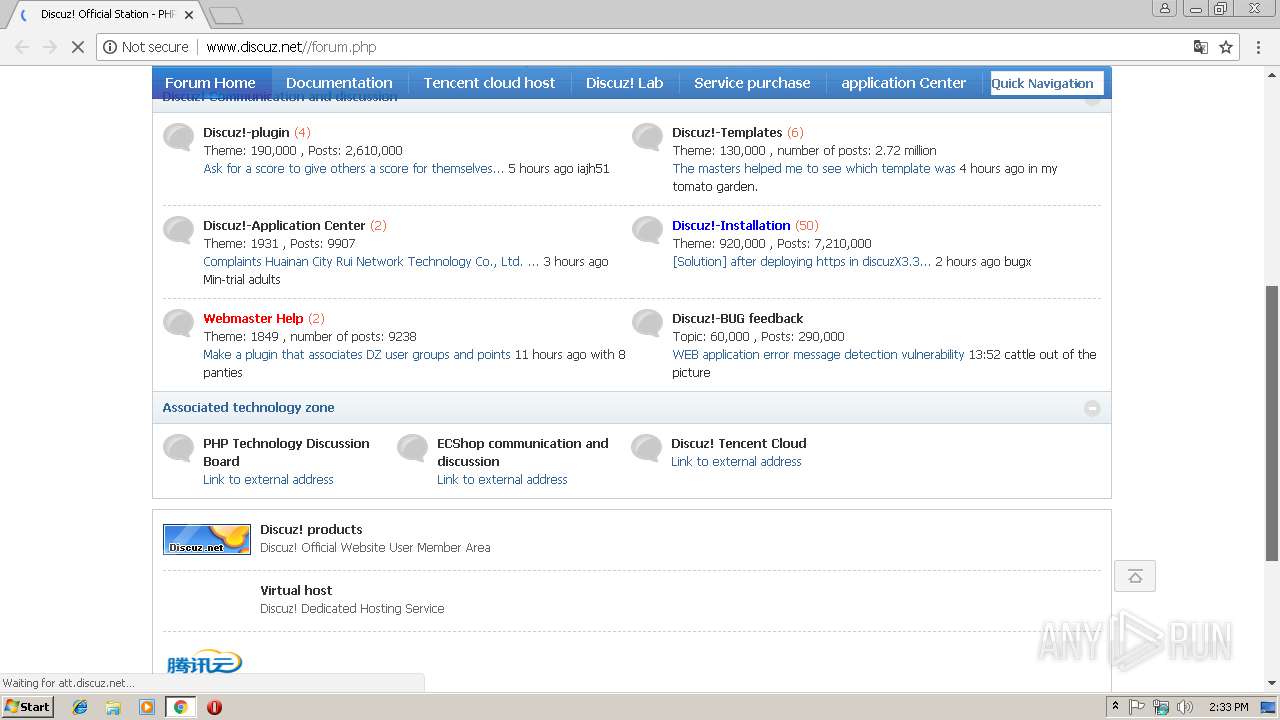Open the Virtual host link

pyautogui.click(x=296, y=590)
